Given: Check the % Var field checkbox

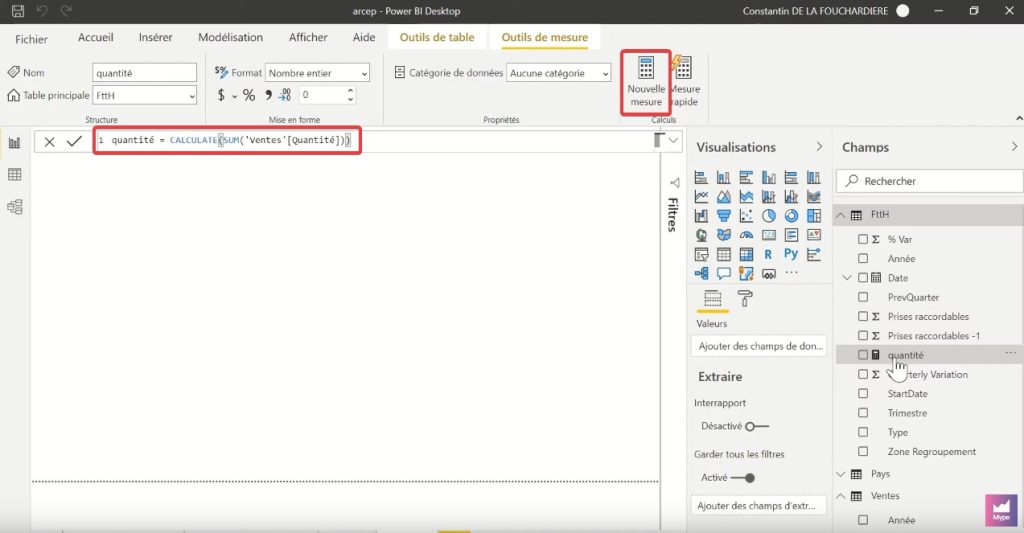Looking at the screenshot, I should tap(863, 239).
